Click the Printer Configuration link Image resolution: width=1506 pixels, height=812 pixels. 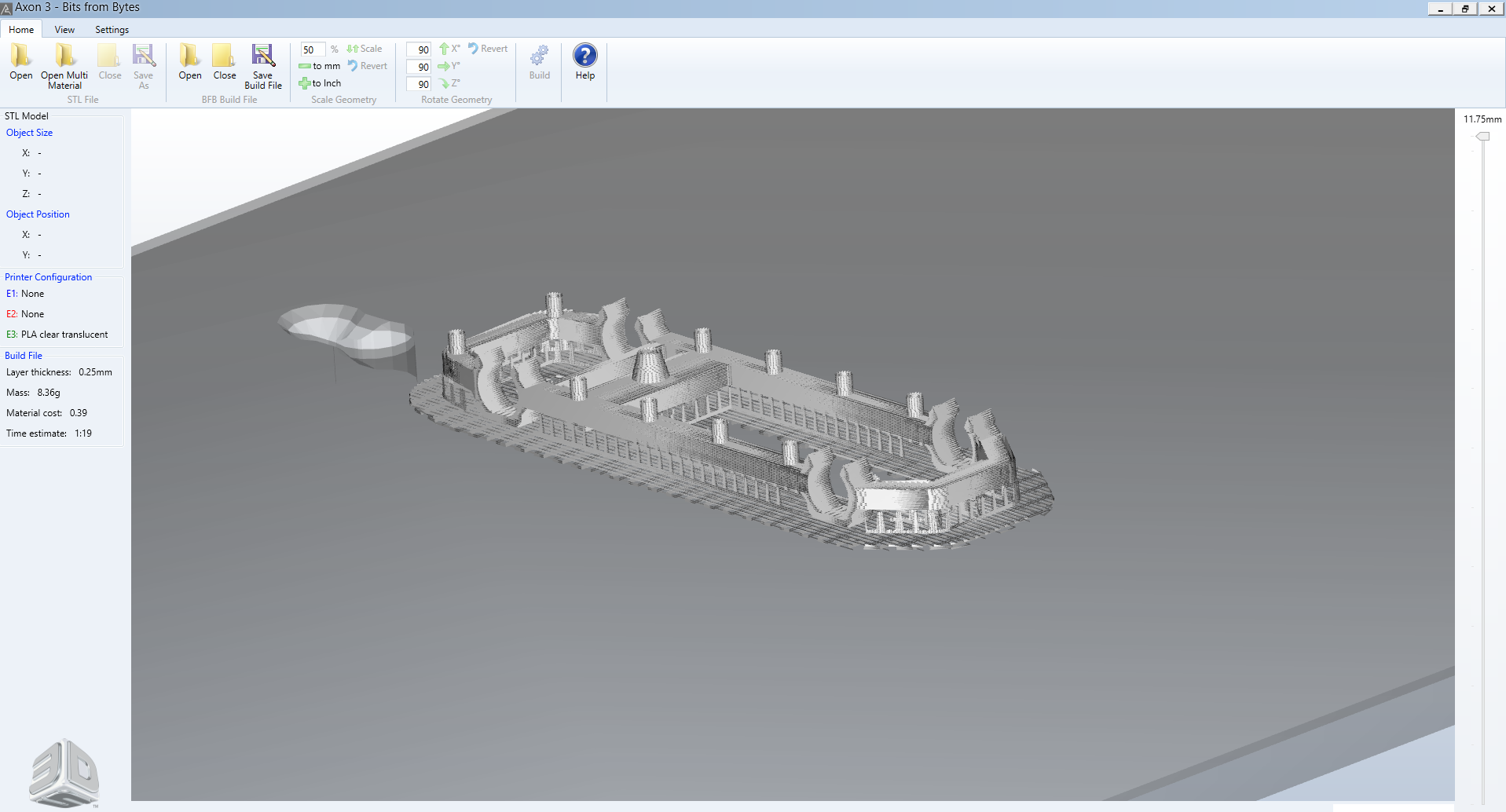48,277
